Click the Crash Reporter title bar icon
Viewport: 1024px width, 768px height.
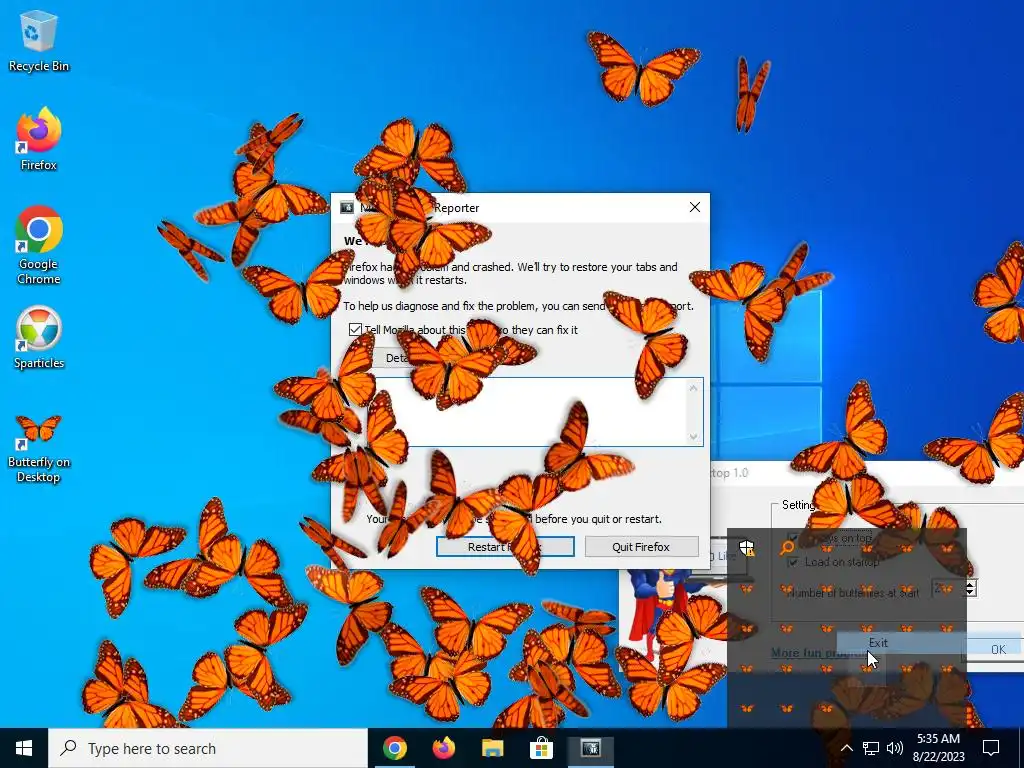coord(347,208)
